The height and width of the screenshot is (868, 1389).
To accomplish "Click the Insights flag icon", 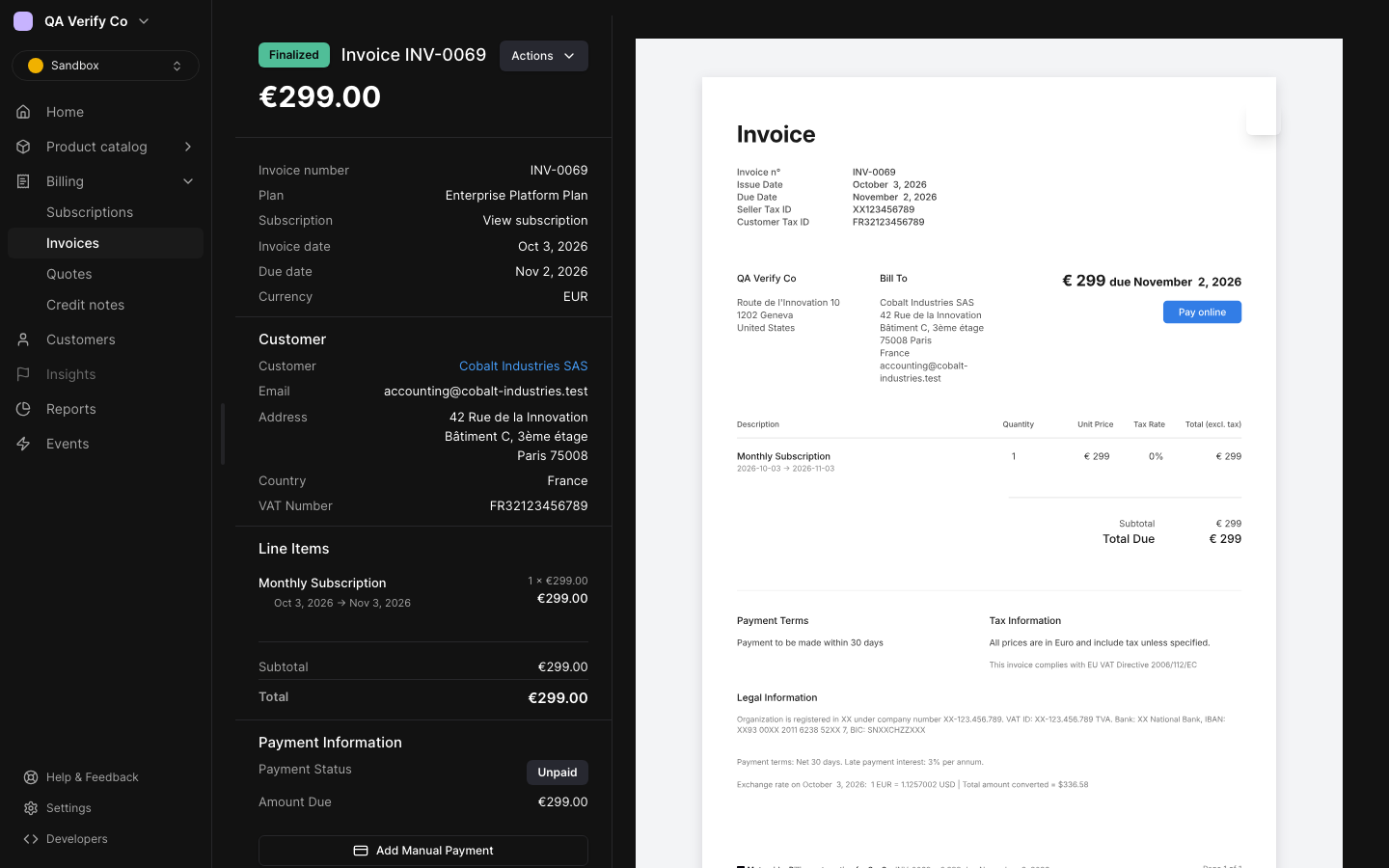I will [x=23, y=374].
